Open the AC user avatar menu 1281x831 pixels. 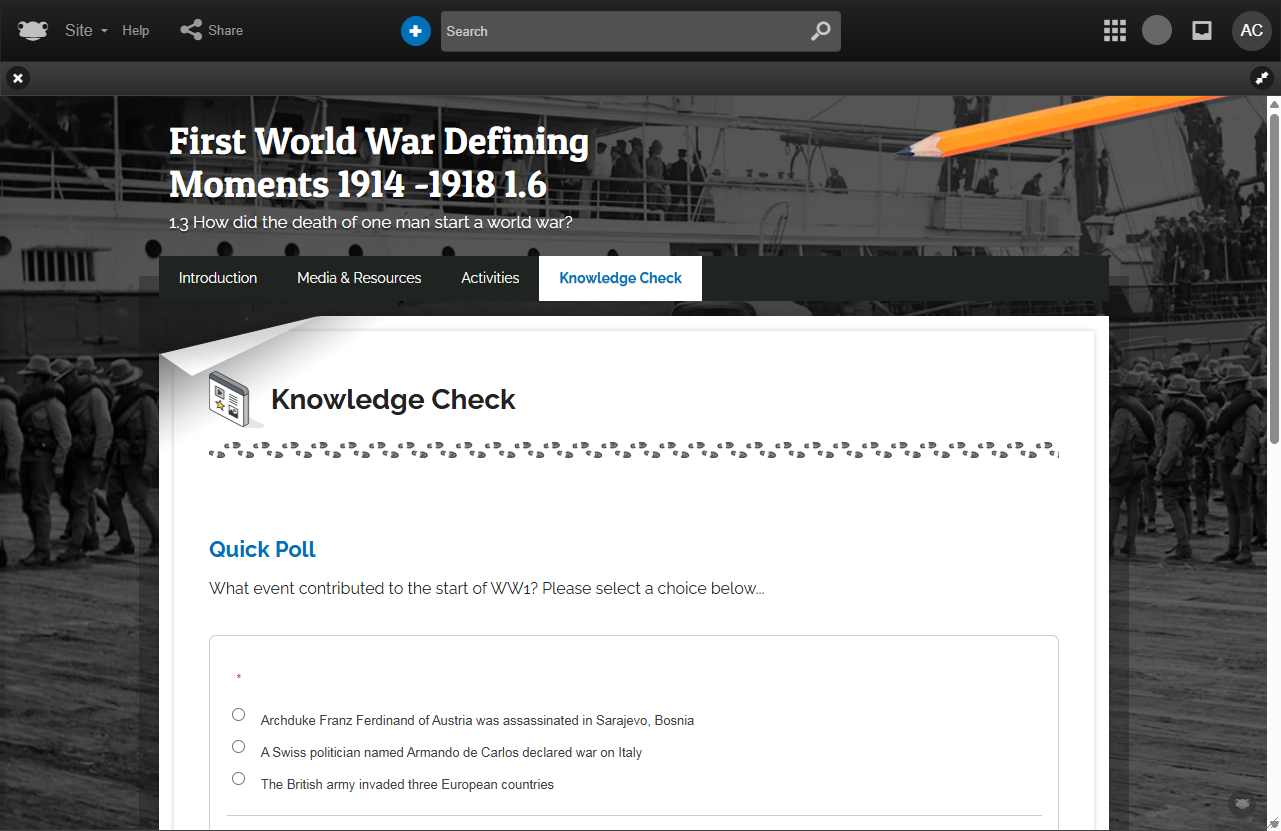tap(1251, 31)
